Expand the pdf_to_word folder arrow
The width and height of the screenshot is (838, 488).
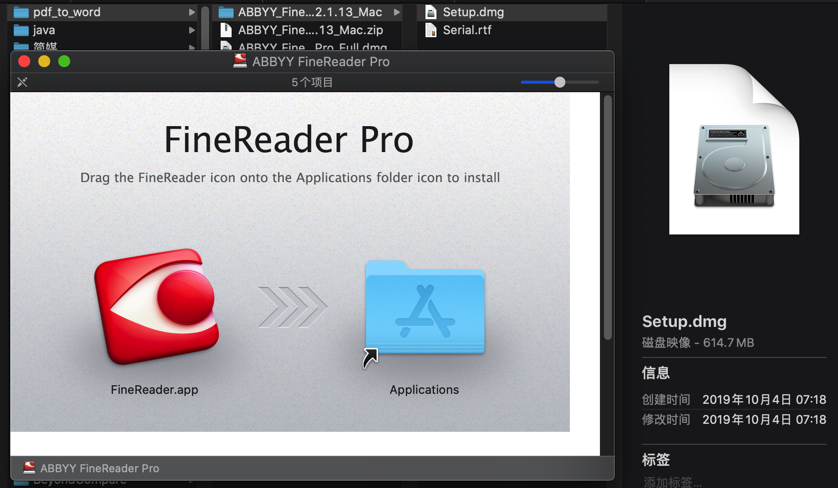click(191, 12)
